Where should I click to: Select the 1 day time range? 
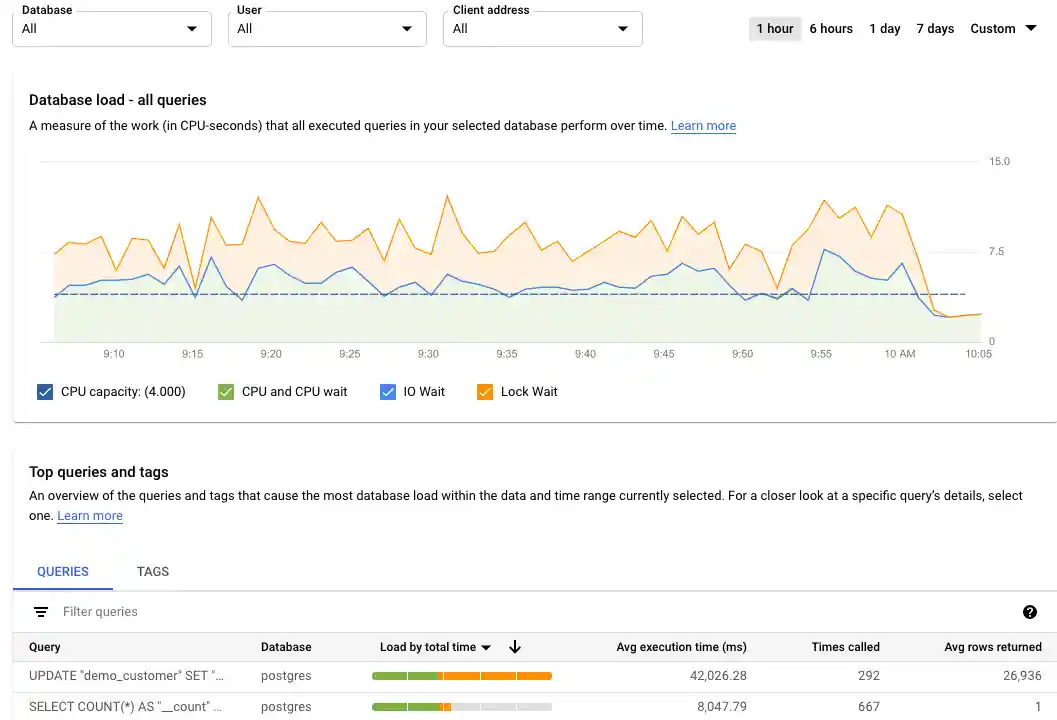(x=884, y=29)
